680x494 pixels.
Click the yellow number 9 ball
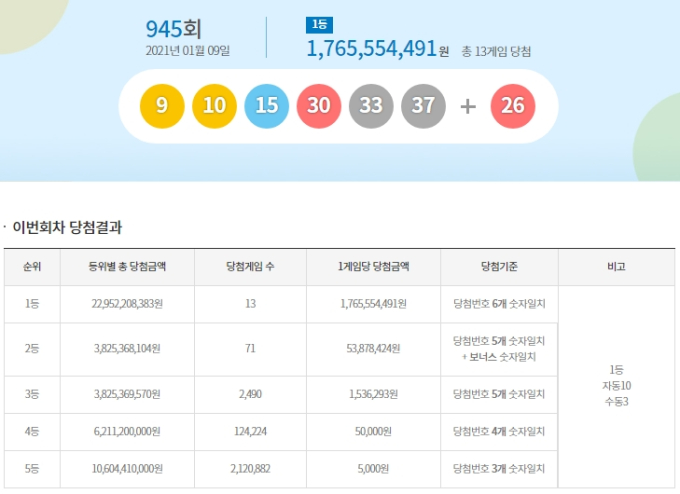pos(162,106)
